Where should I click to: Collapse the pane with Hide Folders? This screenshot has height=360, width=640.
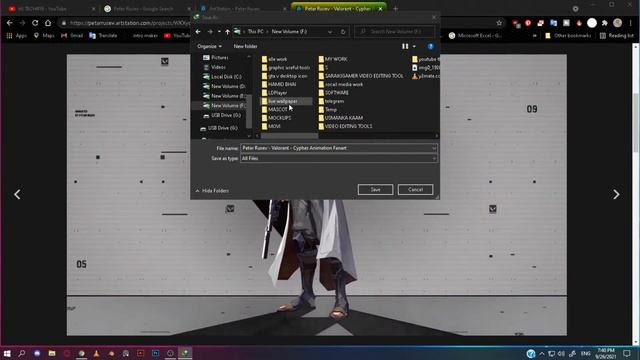coord(212,191)
